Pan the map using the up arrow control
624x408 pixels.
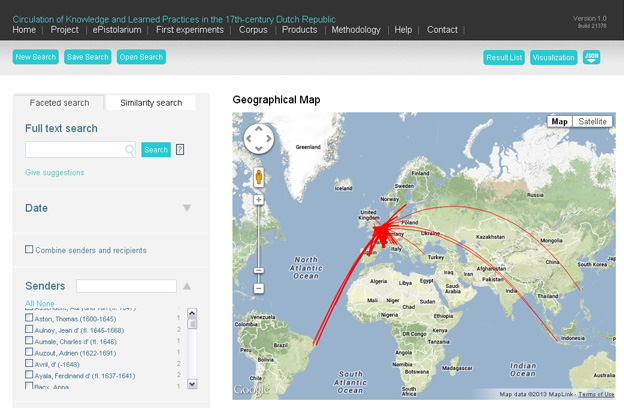pos(259,129)
